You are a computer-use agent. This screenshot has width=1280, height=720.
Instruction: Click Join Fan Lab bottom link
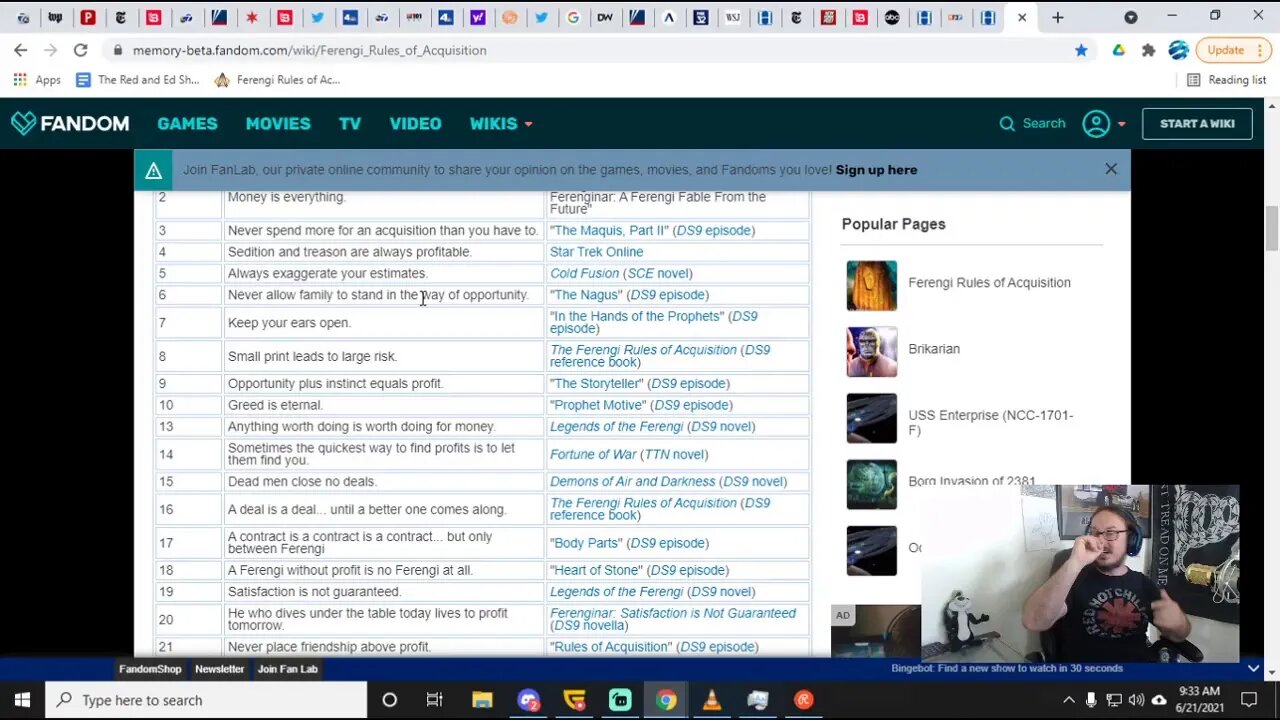pos(288,669)
